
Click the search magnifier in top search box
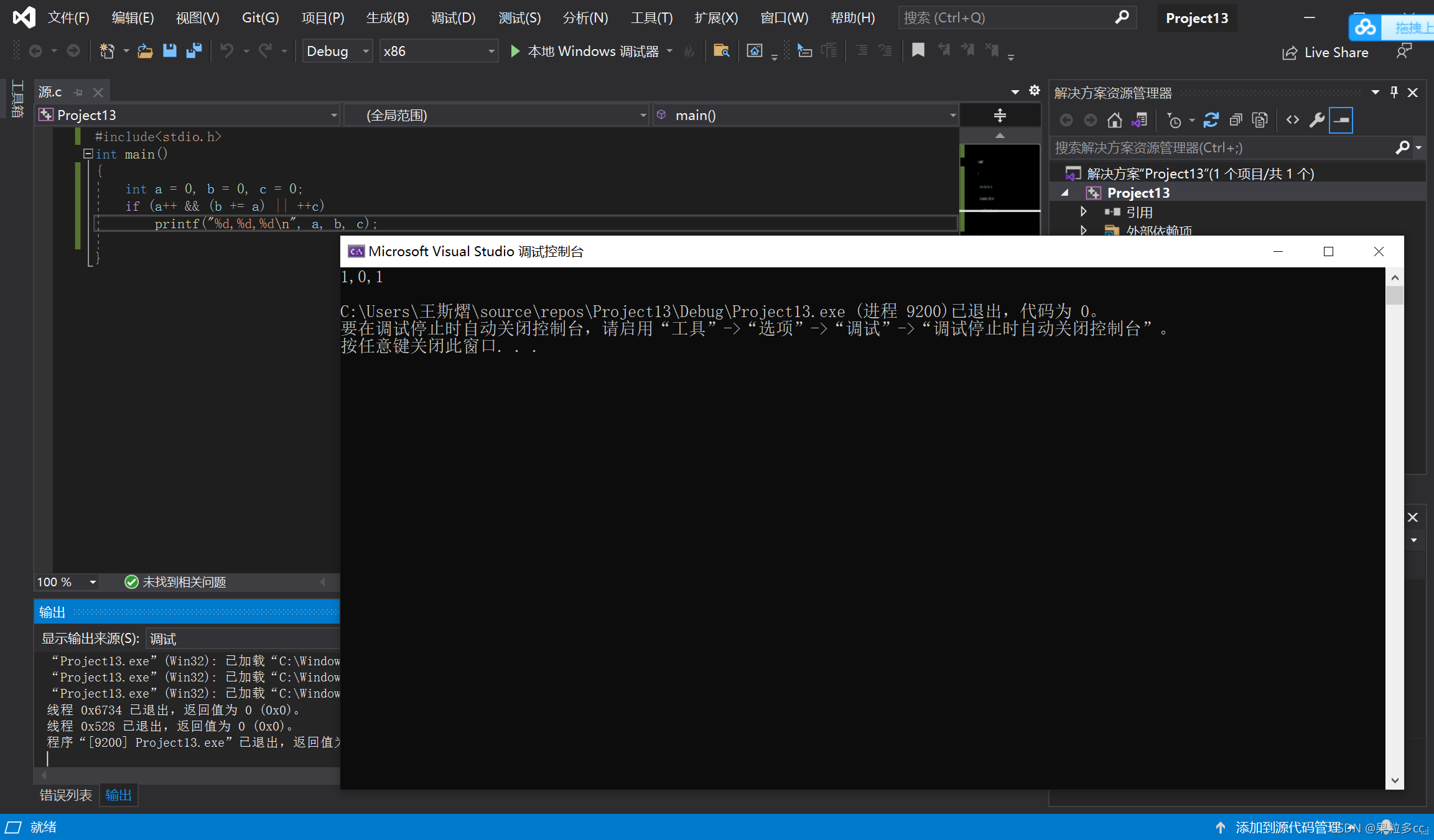pyautogui.click(x=1122, y=17)
